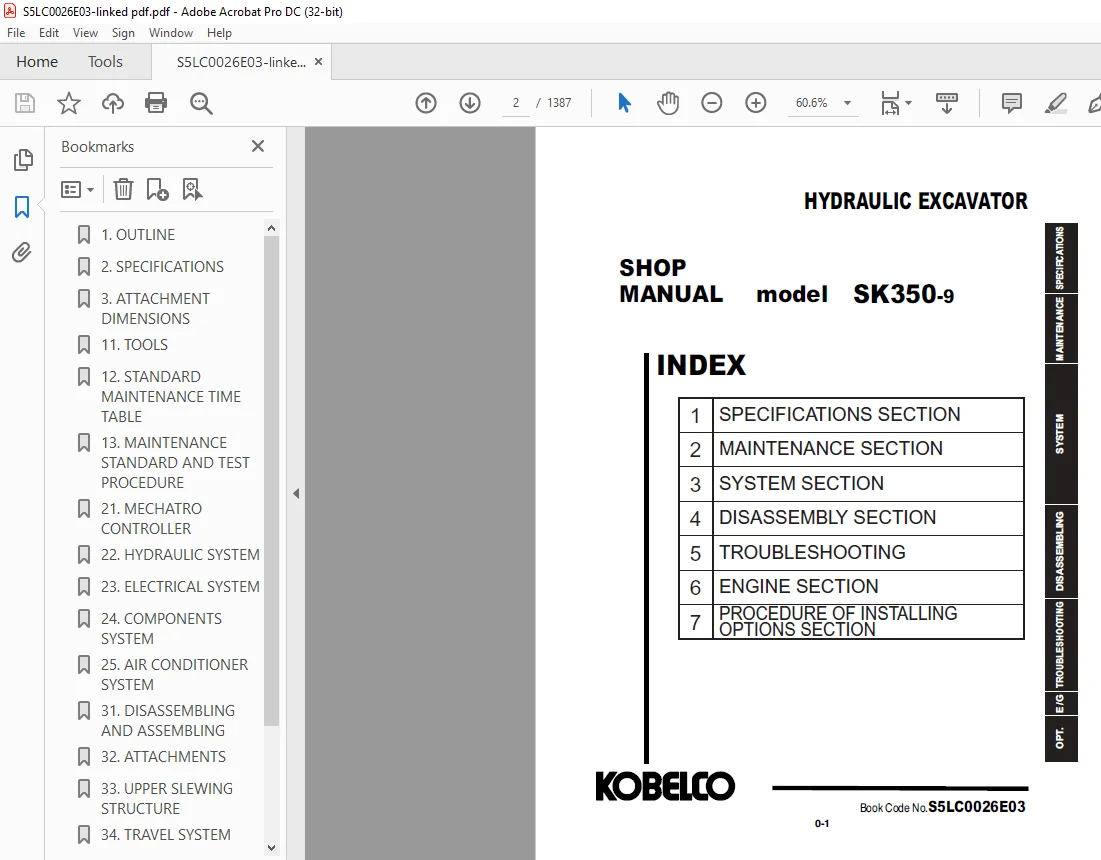Open bookmark 3. ATTACHMENT DIMENSIONS
Screen dimensions: 1101x860
tap(155, 309)
